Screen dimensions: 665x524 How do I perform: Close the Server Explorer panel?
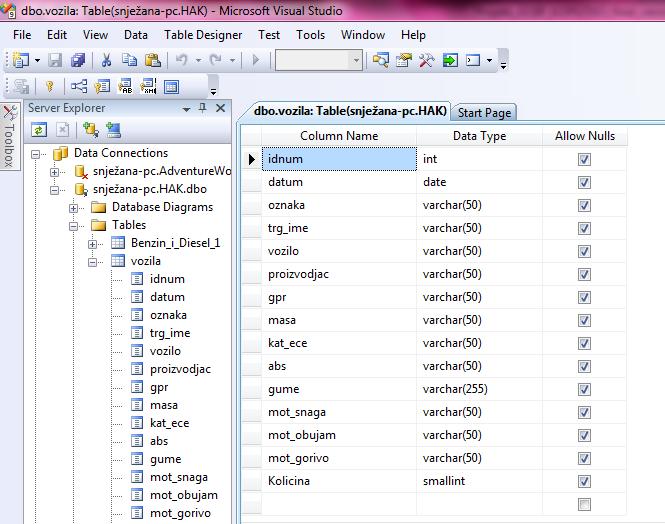tap(221, 108)
